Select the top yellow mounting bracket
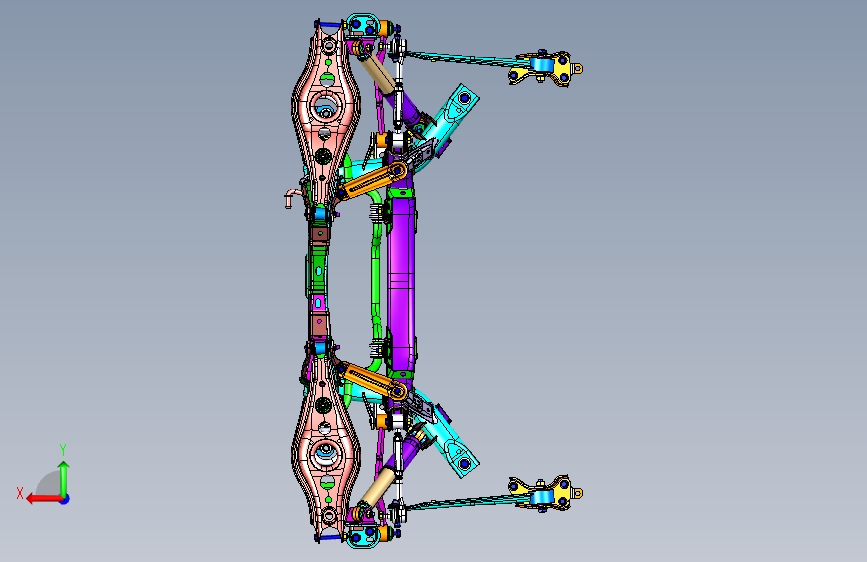867x562 pixels. tap(547, 67)
